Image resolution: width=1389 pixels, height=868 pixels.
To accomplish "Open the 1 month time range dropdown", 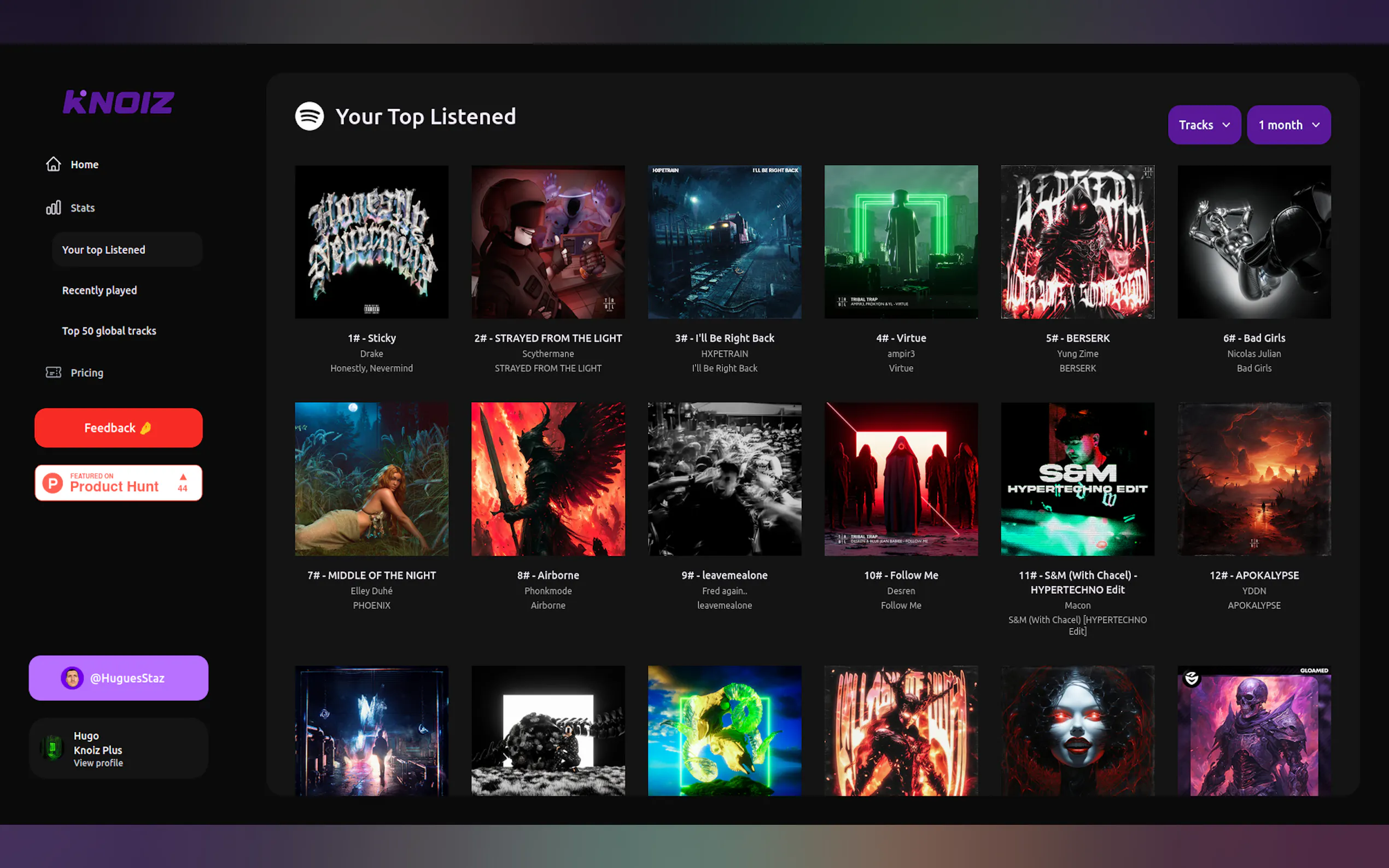I will [1288, 125].
